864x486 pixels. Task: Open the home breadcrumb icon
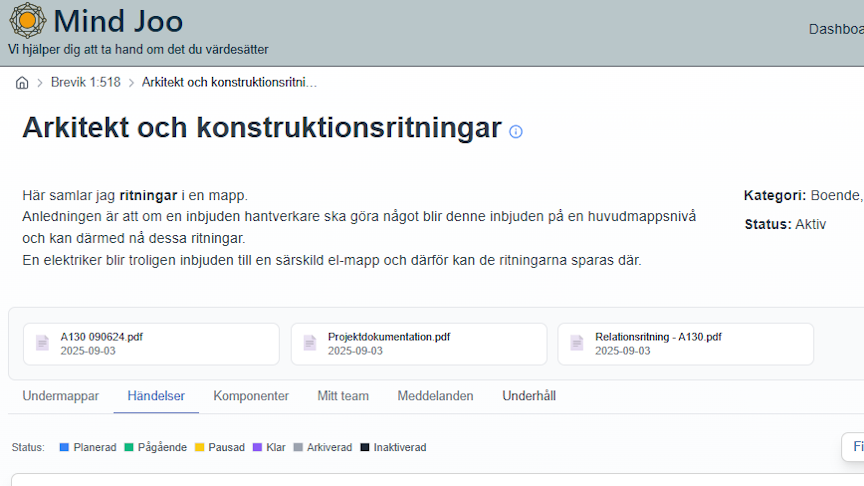[x=22, y=83]
